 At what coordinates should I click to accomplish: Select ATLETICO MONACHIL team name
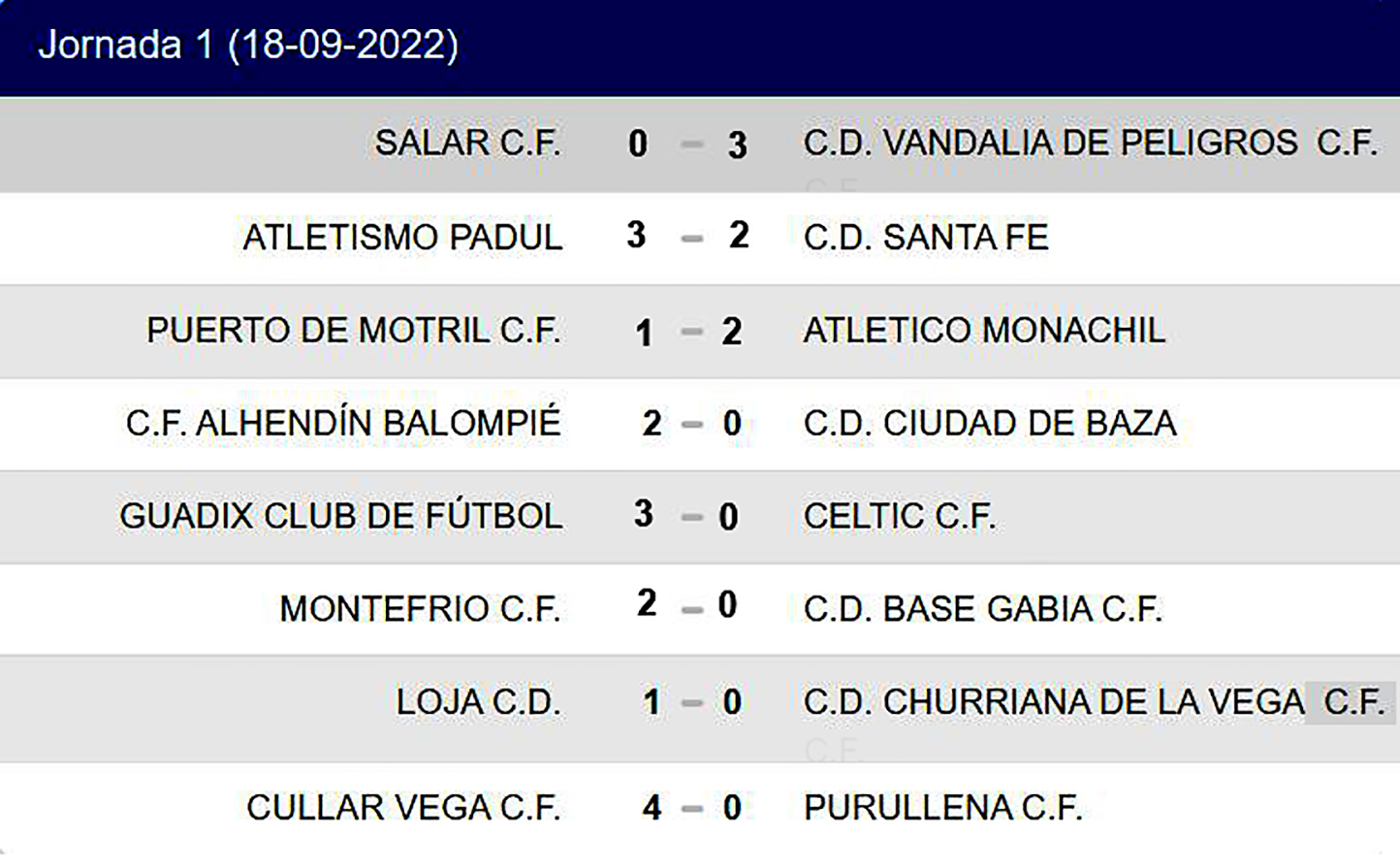(984, 331)
